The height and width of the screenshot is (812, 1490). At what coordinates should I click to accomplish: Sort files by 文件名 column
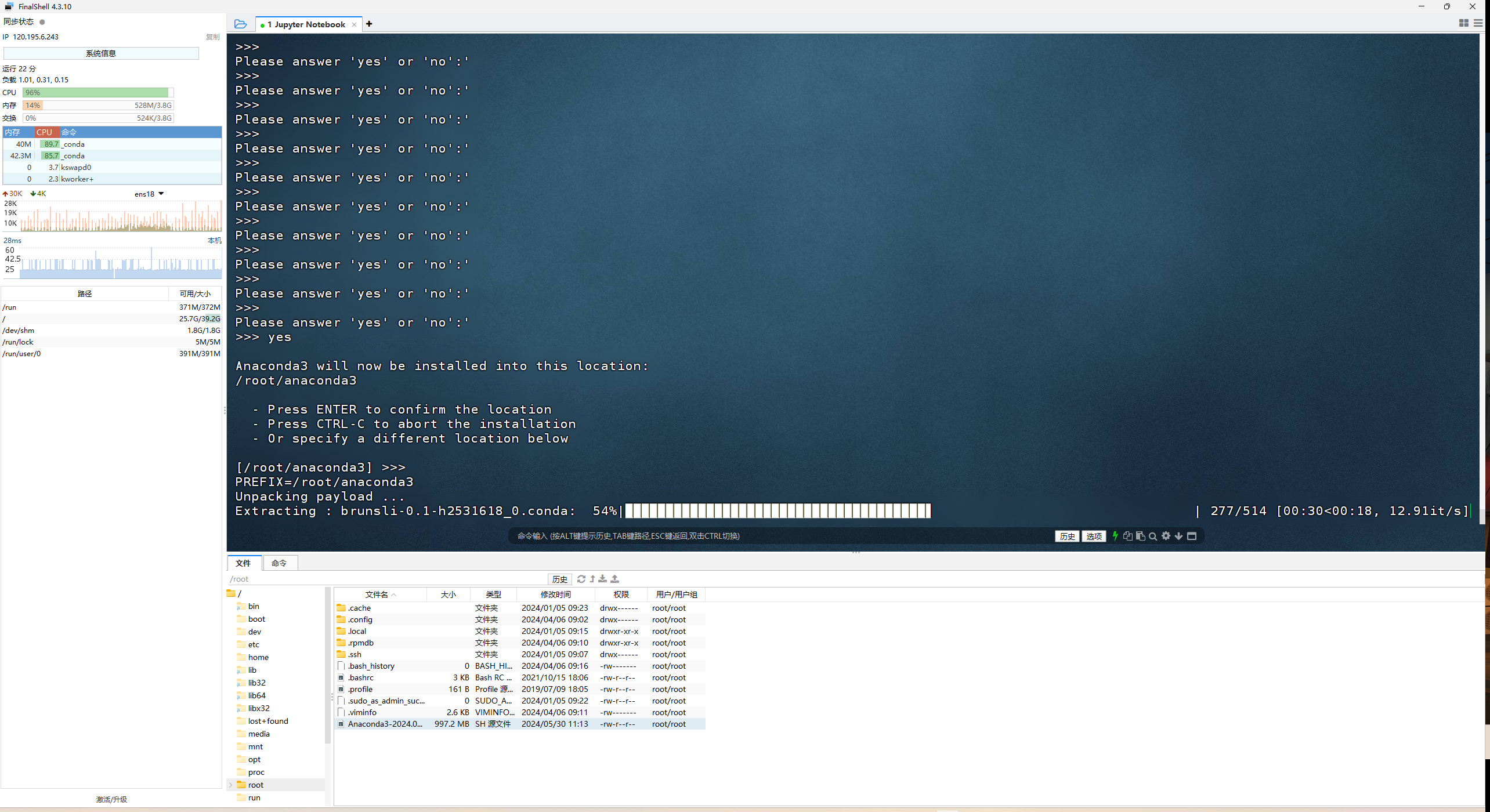(x=380, y=594)
